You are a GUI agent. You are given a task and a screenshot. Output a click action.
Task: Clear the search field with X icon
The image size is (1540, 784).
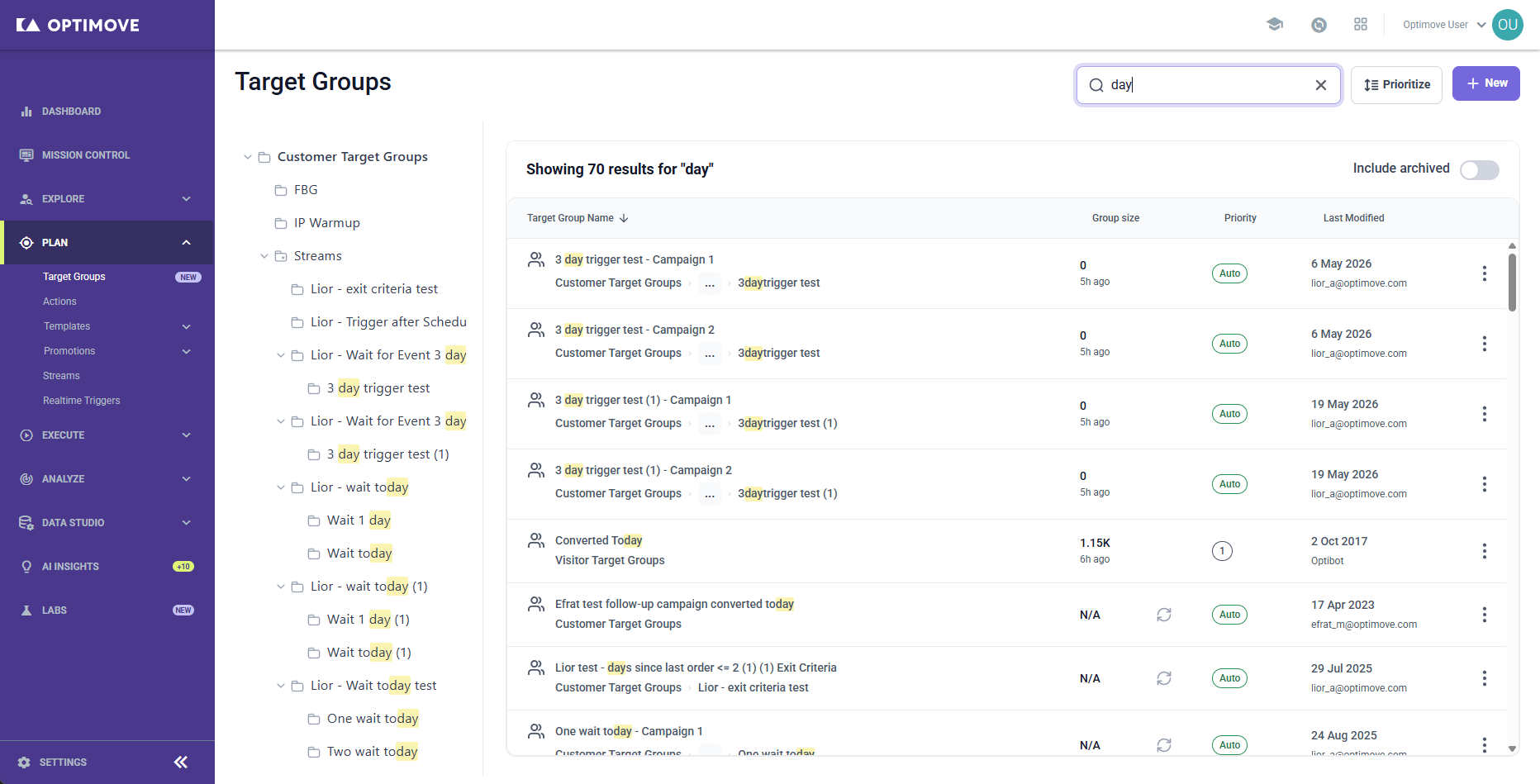point(1321,85)
